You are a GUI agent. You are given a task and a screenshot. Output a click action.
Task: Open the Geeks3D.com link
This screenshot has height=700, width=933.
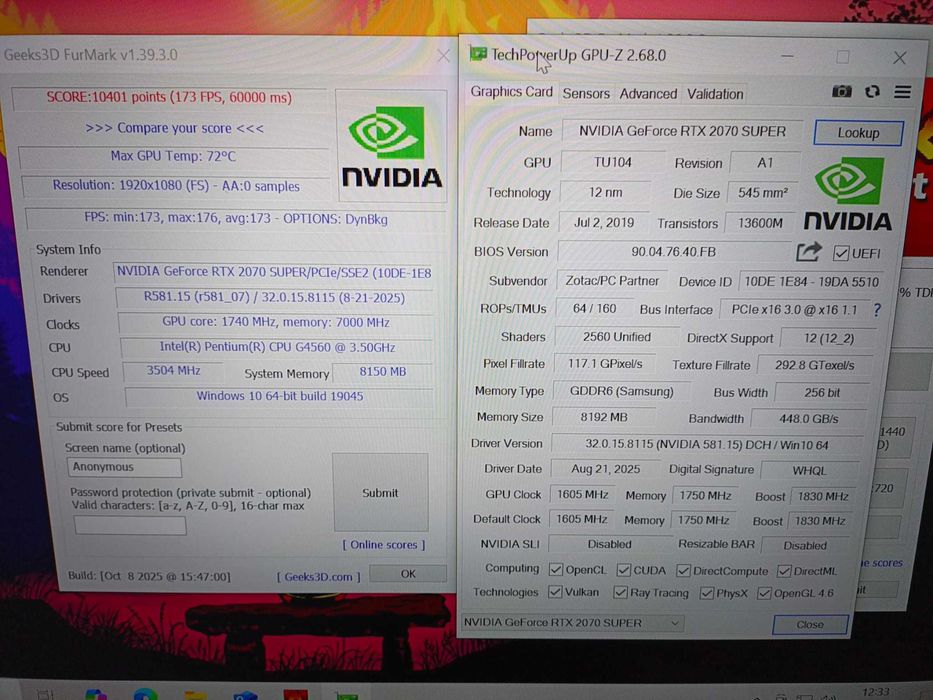[318, 576]
